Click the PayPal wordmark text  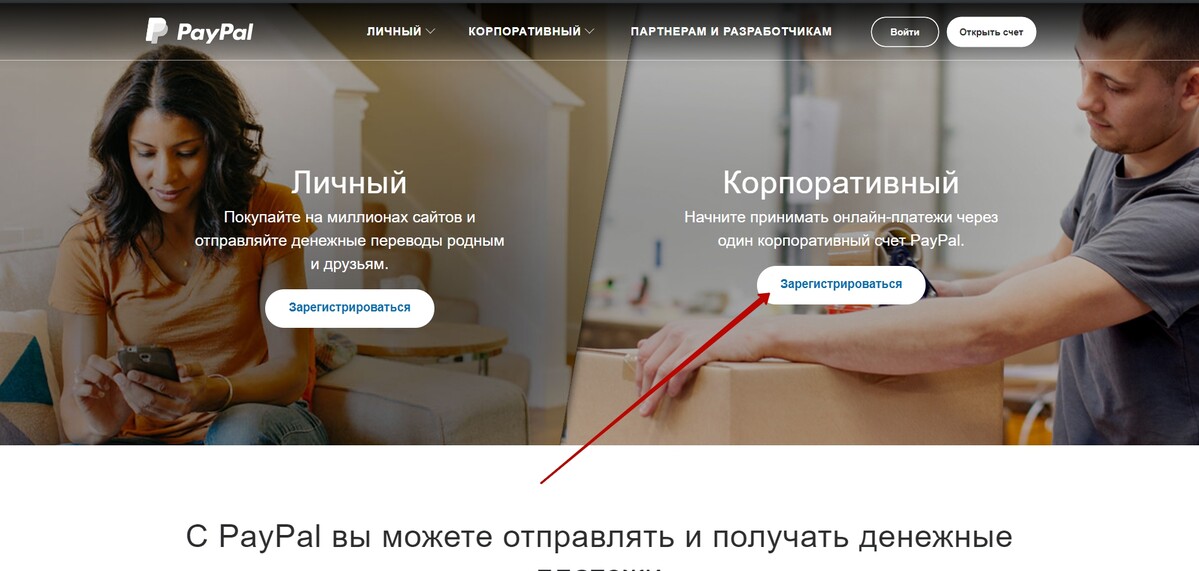coord(215,32)
